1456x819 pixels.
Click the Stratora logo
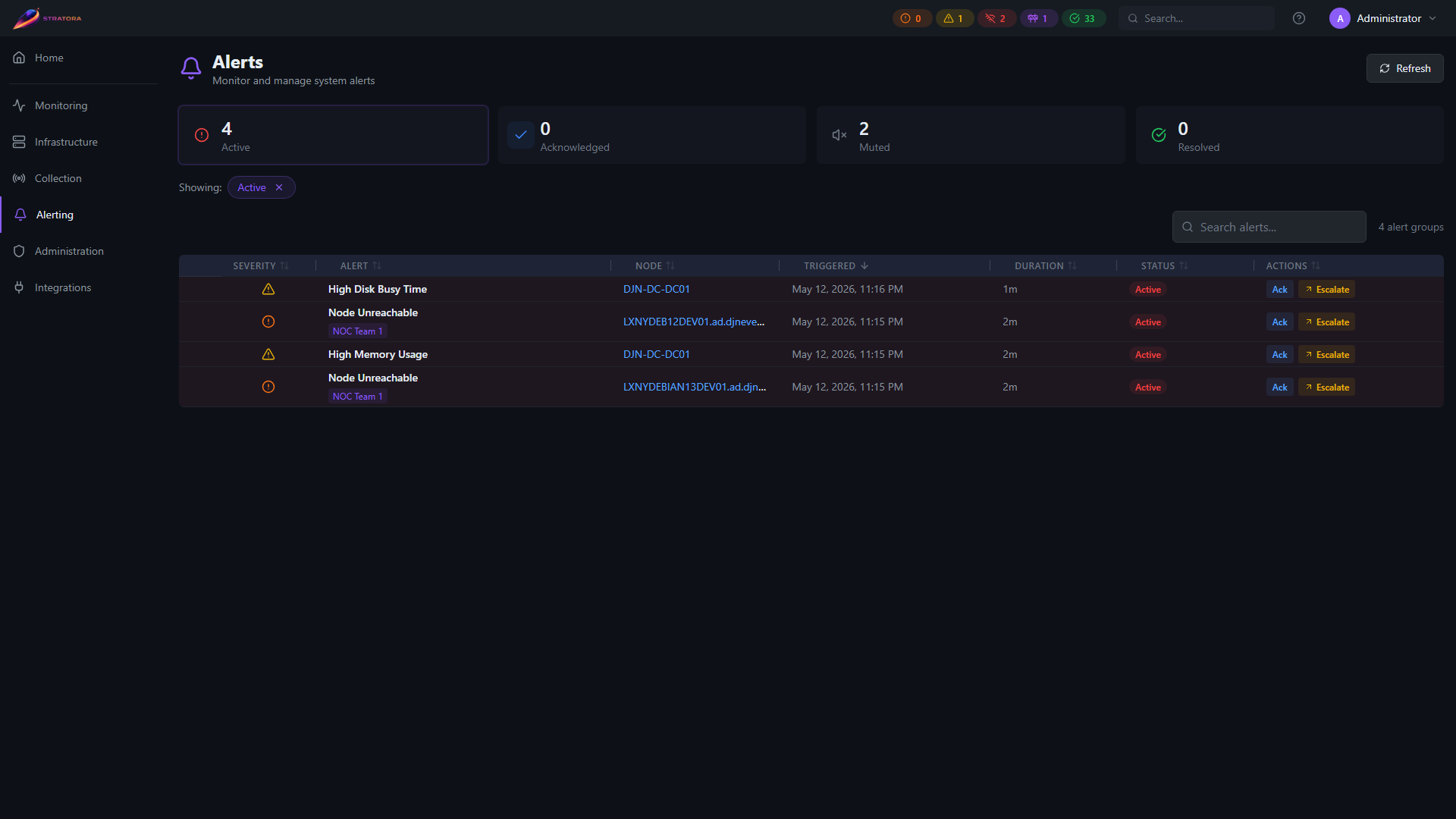click(47, 18)
